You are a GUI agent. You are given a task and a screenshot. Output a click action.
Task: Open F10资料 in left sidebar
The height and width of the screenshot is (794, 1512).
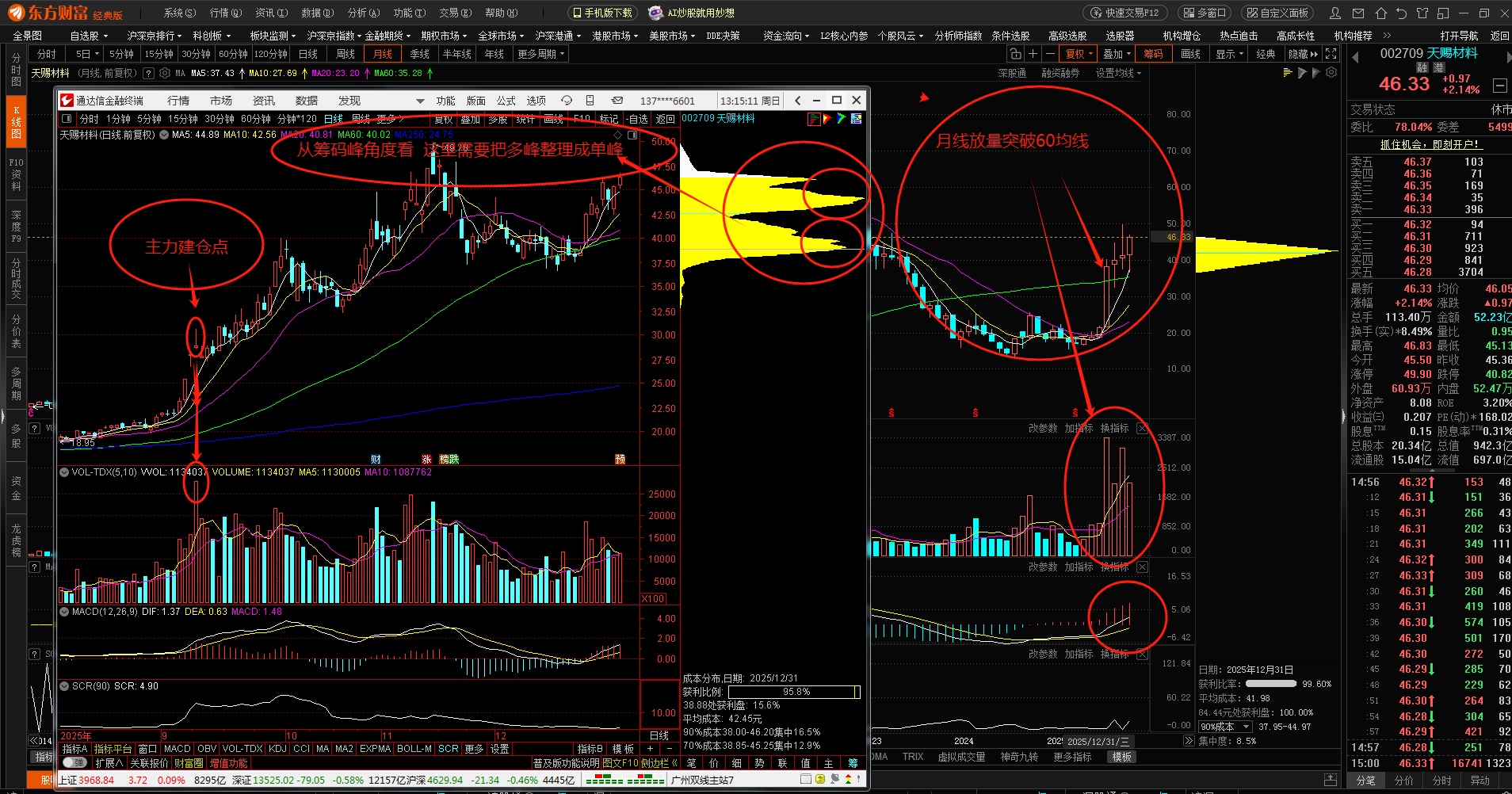[17, 174]
